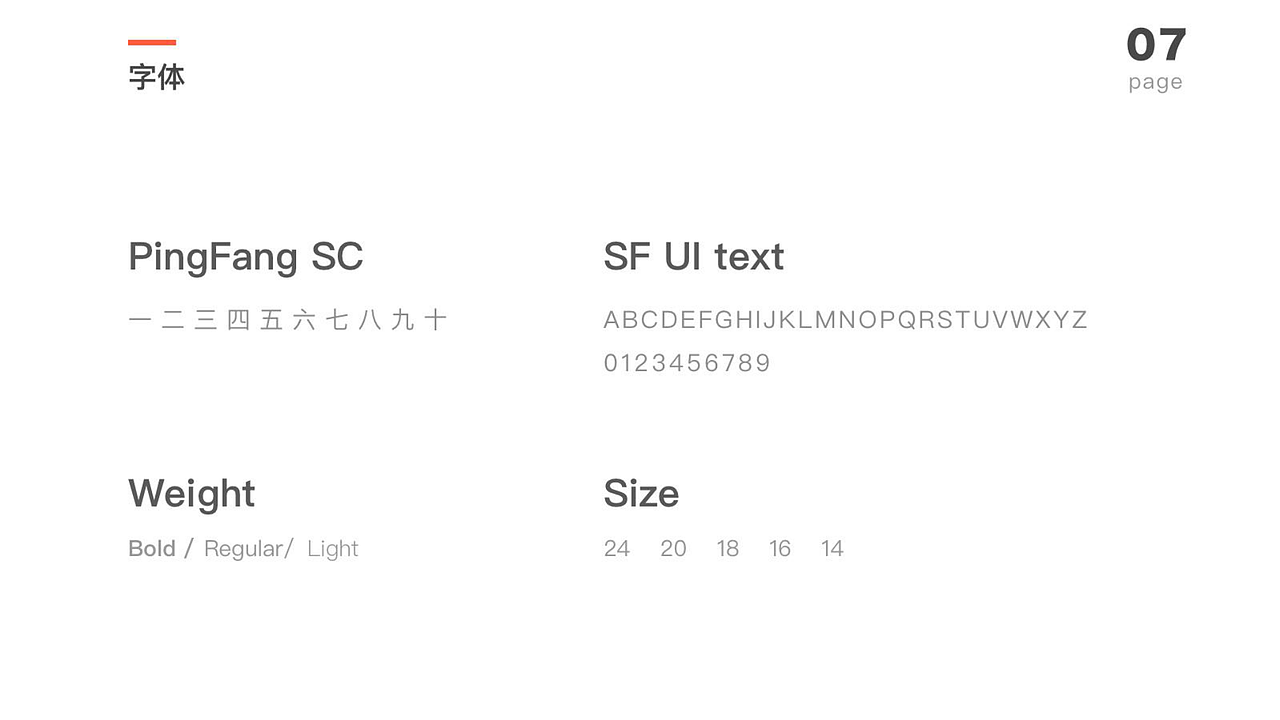This screenshot has width=1280, height=720.
Task: Choose the Regular weight label
Action: coord(244,549)
